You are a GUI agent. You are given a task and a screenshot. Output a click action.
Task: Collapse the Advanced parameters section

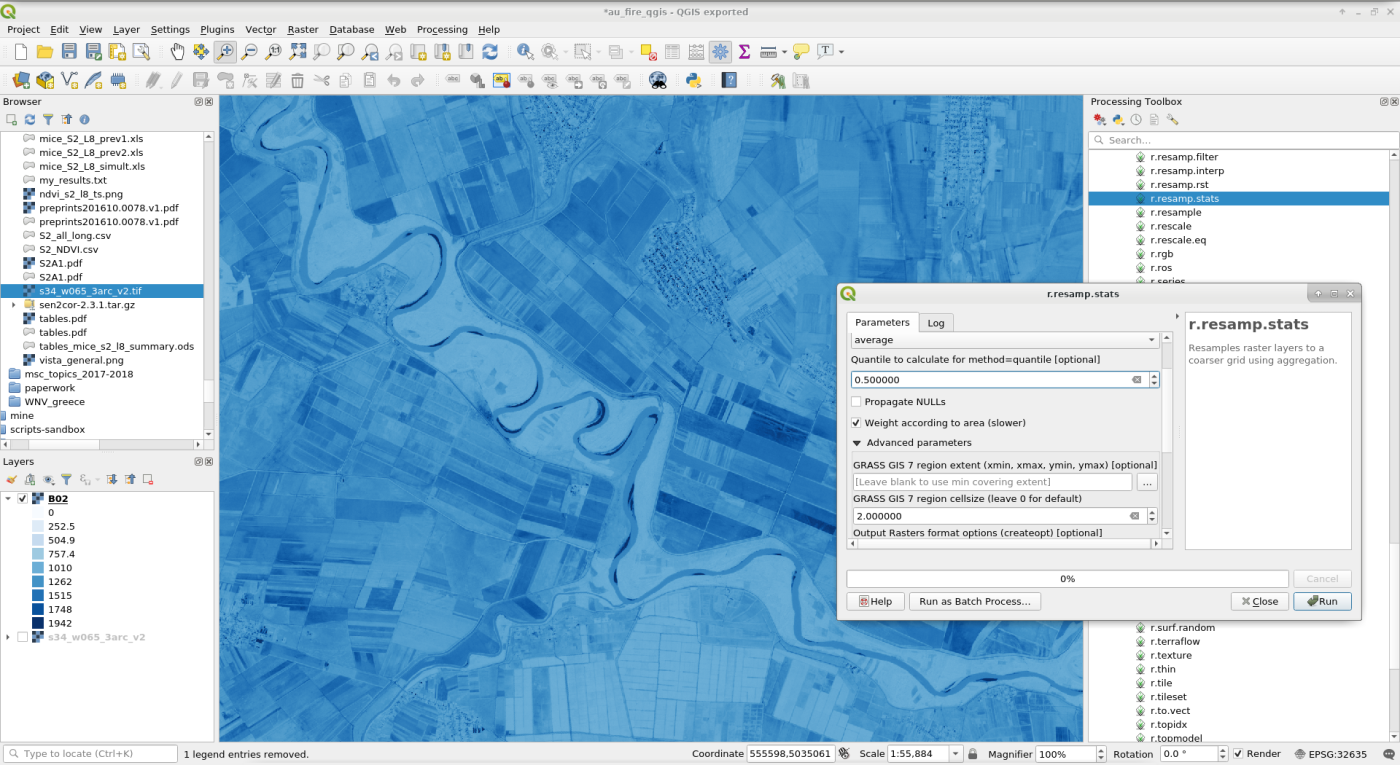[857, 443]
